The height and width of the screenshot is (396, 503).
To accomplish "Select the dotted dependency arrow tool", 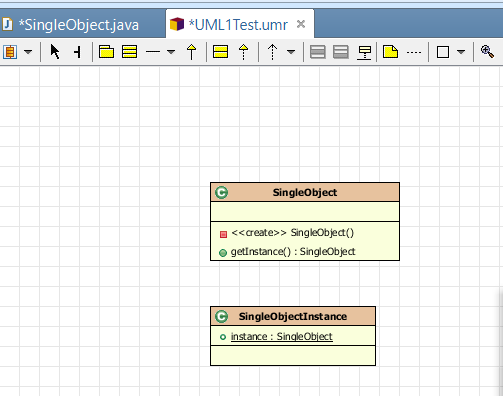I will [x=273, y=52].
